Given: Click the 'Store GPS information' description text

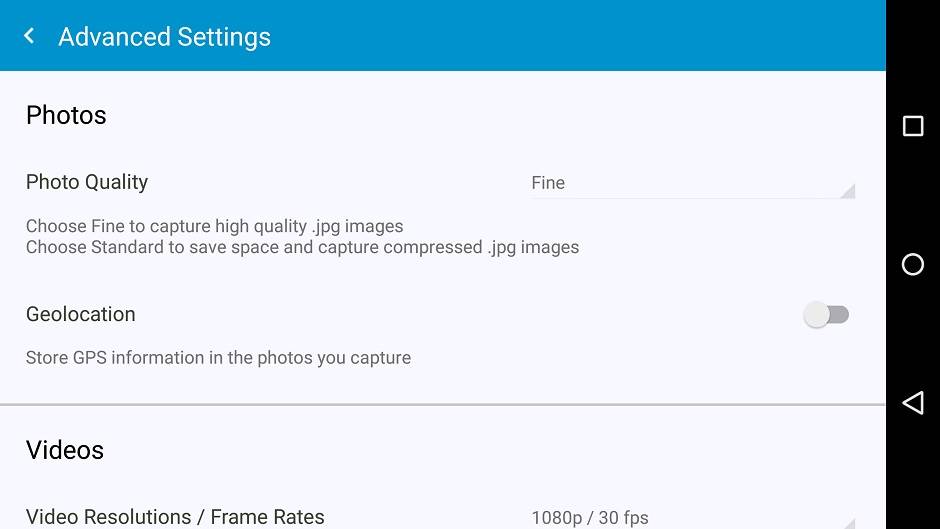Looking at the screenshot, I should [218, 357].
